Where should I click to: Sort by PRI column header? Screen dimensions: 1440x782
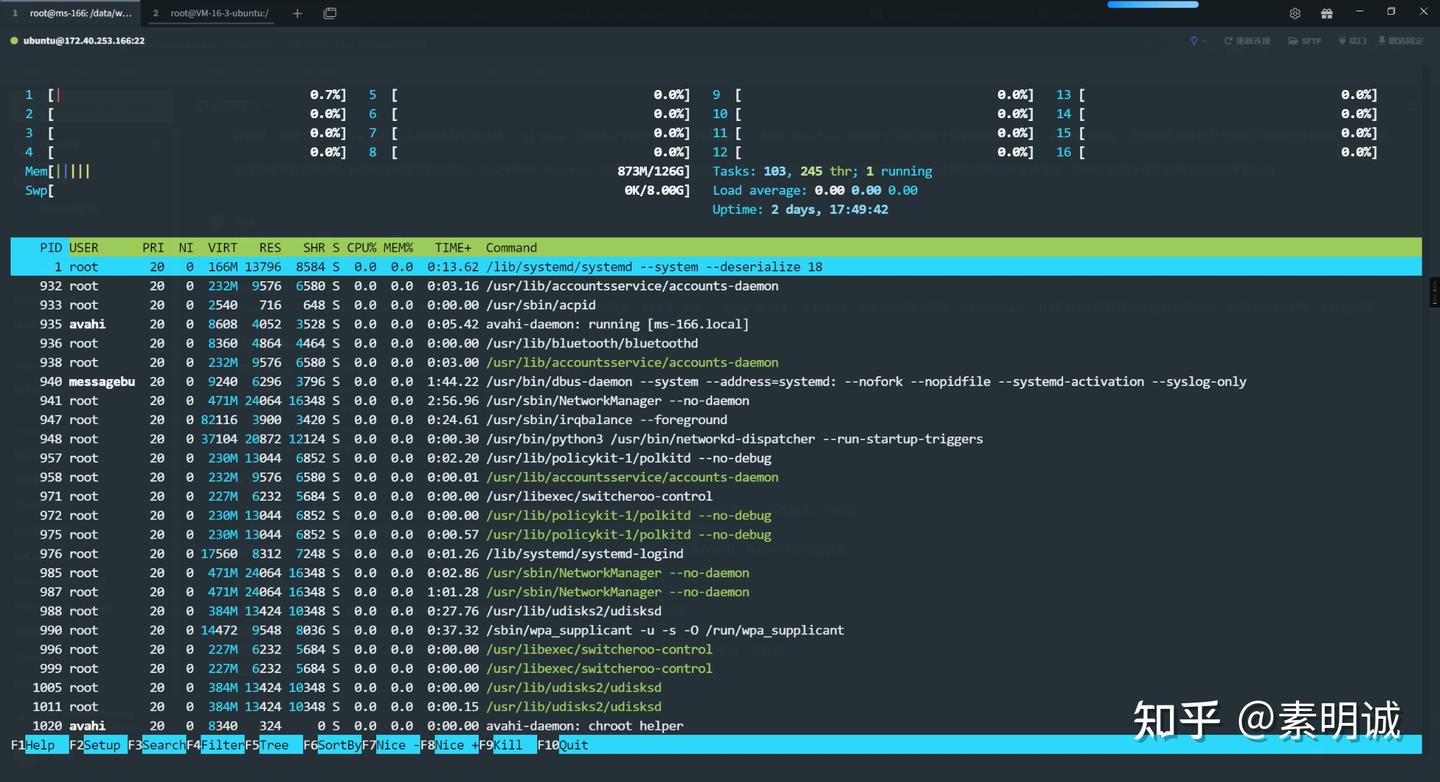pos(153,248)
